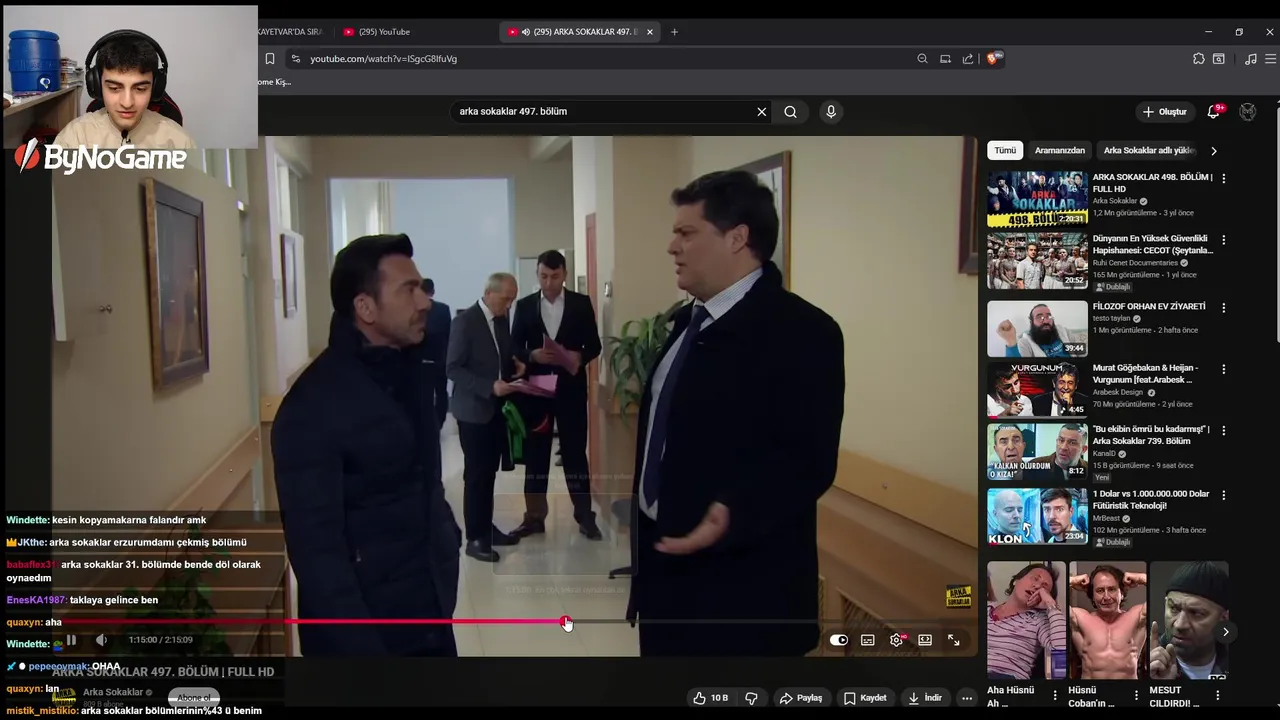1280x720 pixels.
Task: Open the notifications bell
Action: coord(1214,112)
